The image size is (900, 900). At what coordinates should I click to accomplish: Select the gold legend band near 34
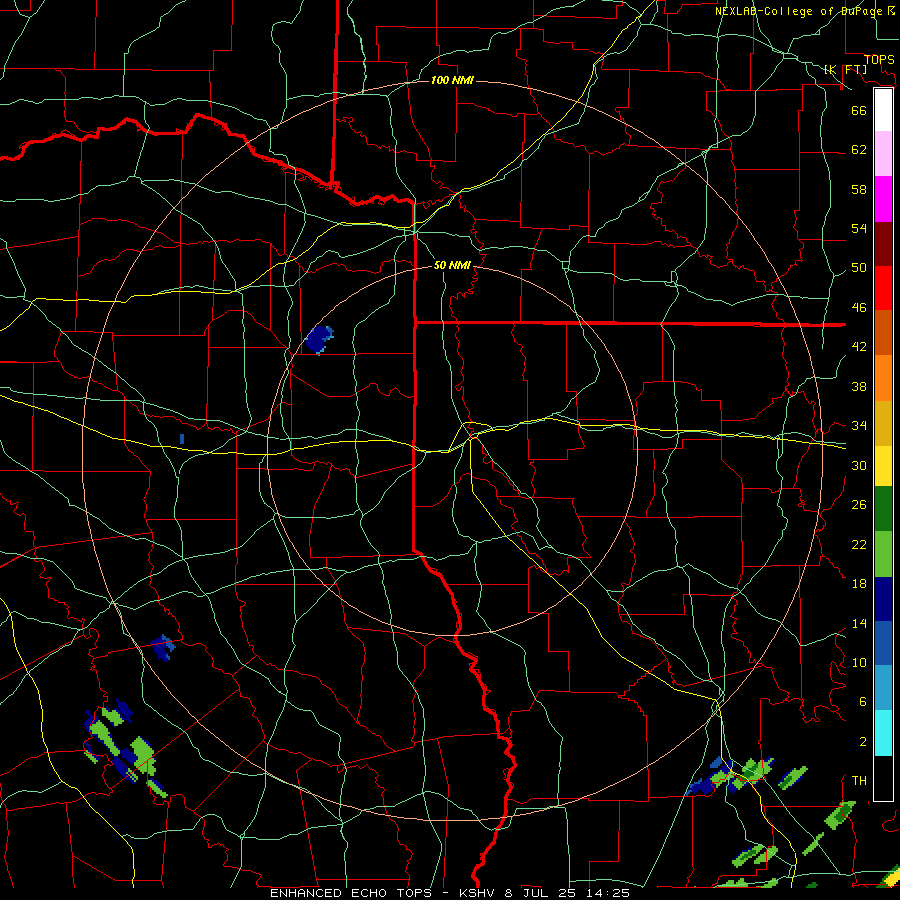click(x=883, y=424)
